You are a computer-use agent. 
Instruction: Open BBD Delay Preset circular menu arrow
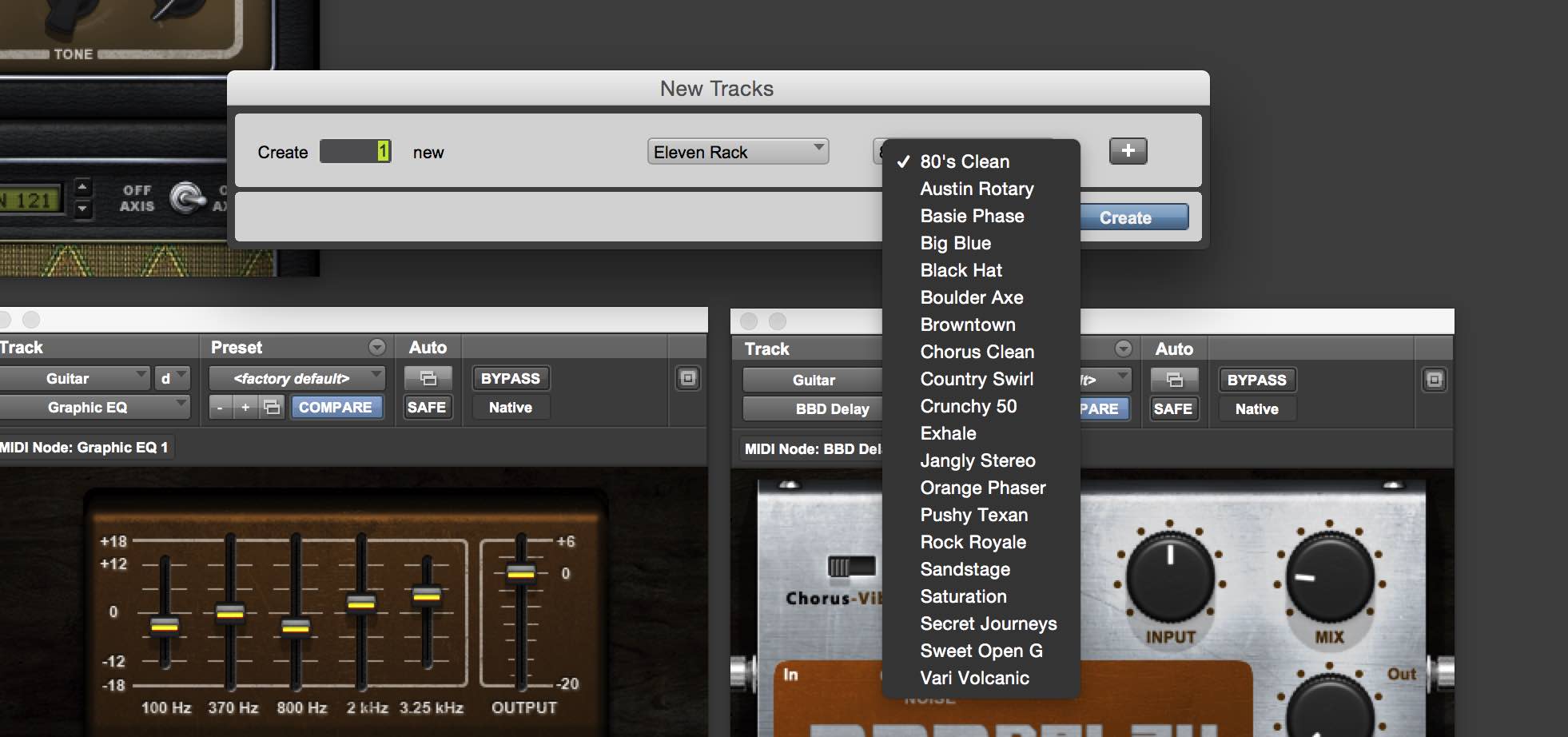click(1124, 349)
